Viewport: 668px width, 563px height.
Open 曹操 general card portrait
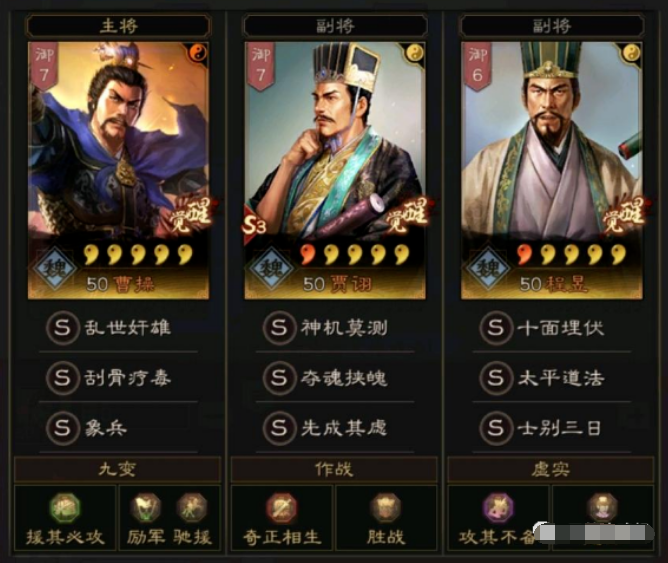tap(118, 170)
